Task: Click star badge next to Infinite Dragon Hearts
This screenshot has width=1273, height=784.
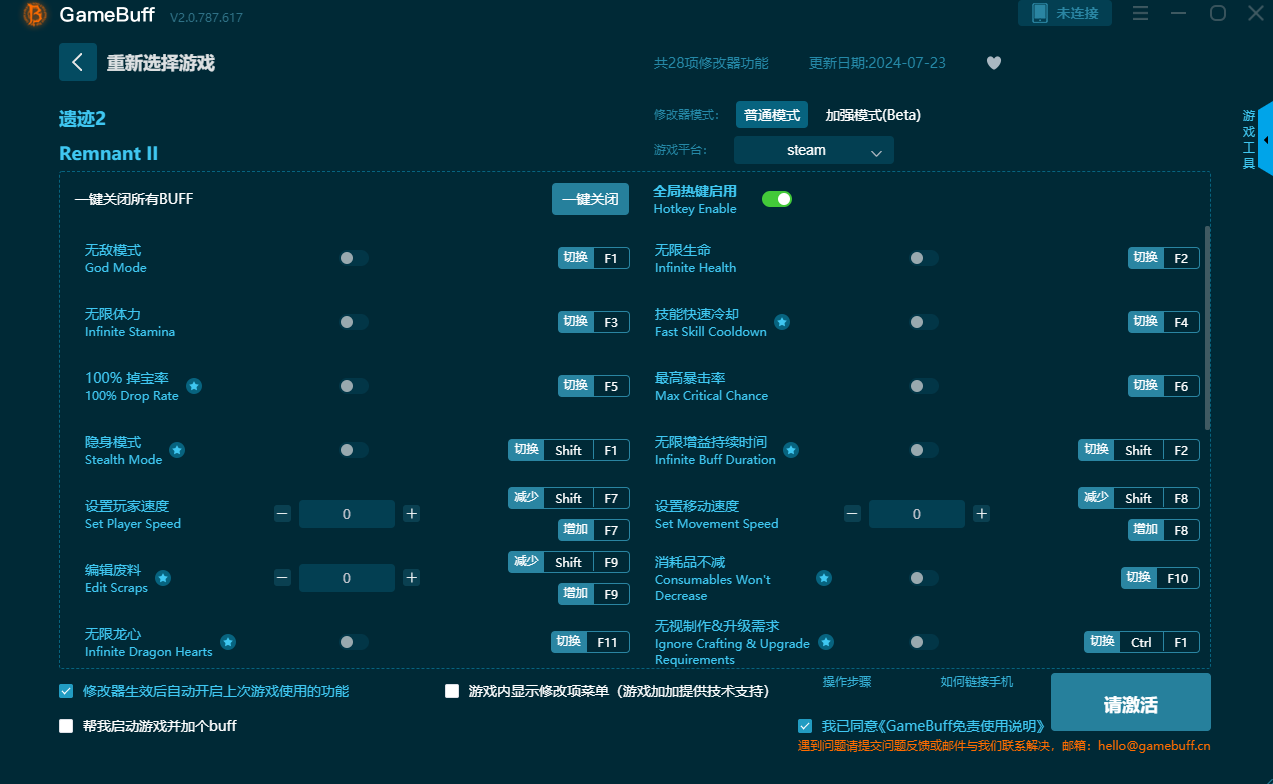Action: pos(228,642)
